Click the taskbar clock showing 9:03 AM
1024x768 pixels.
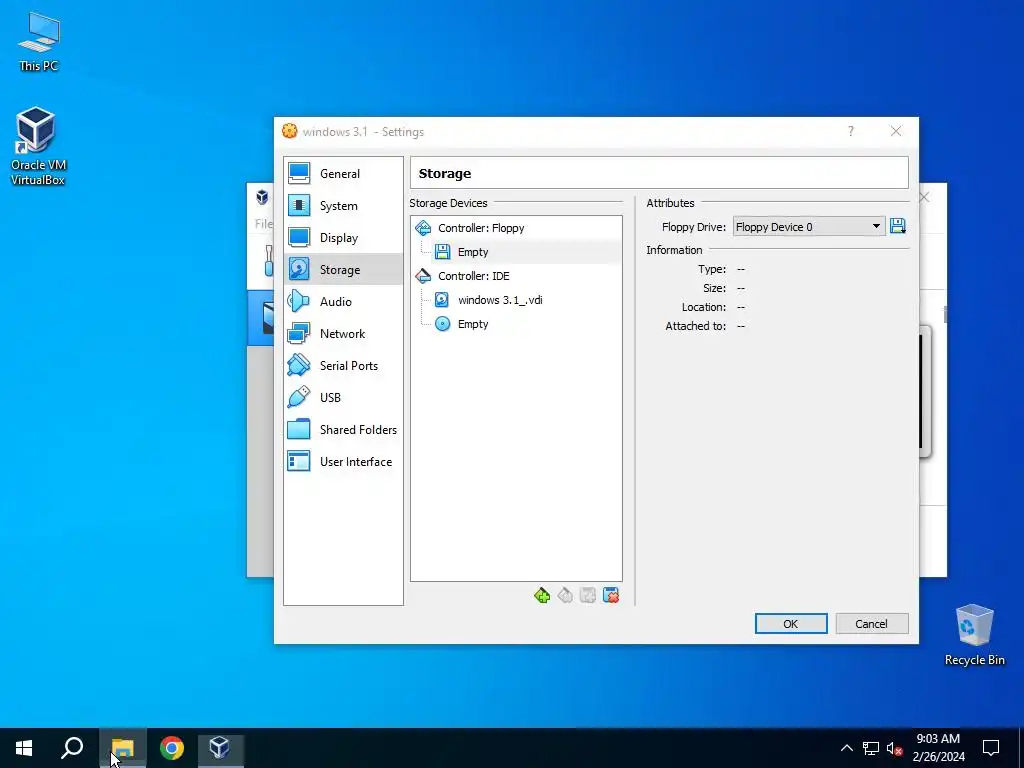pos(938,748)
